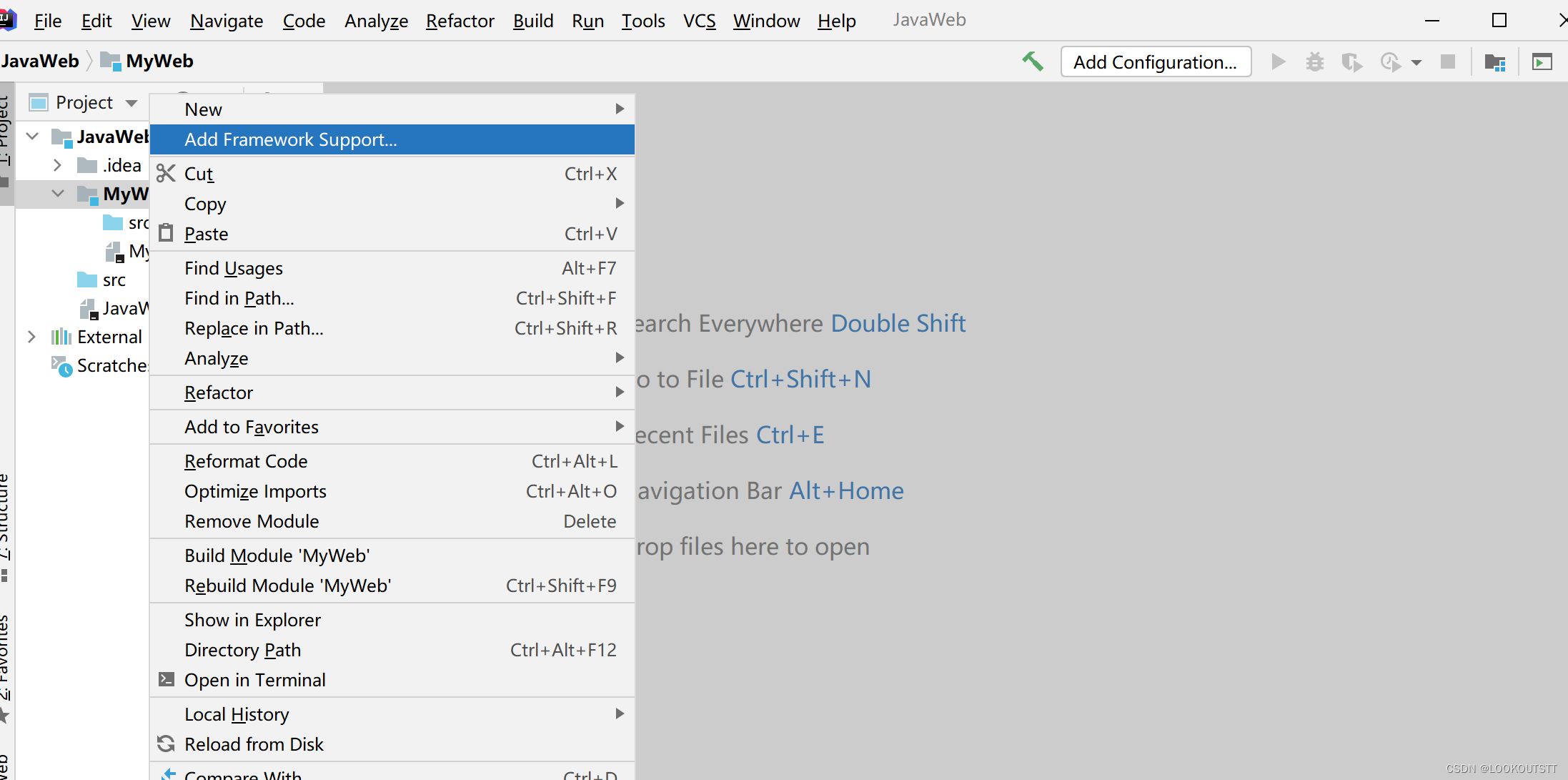Expand the External Libraries node
This screenshot has height=780, width=1568.
point(31,337)
